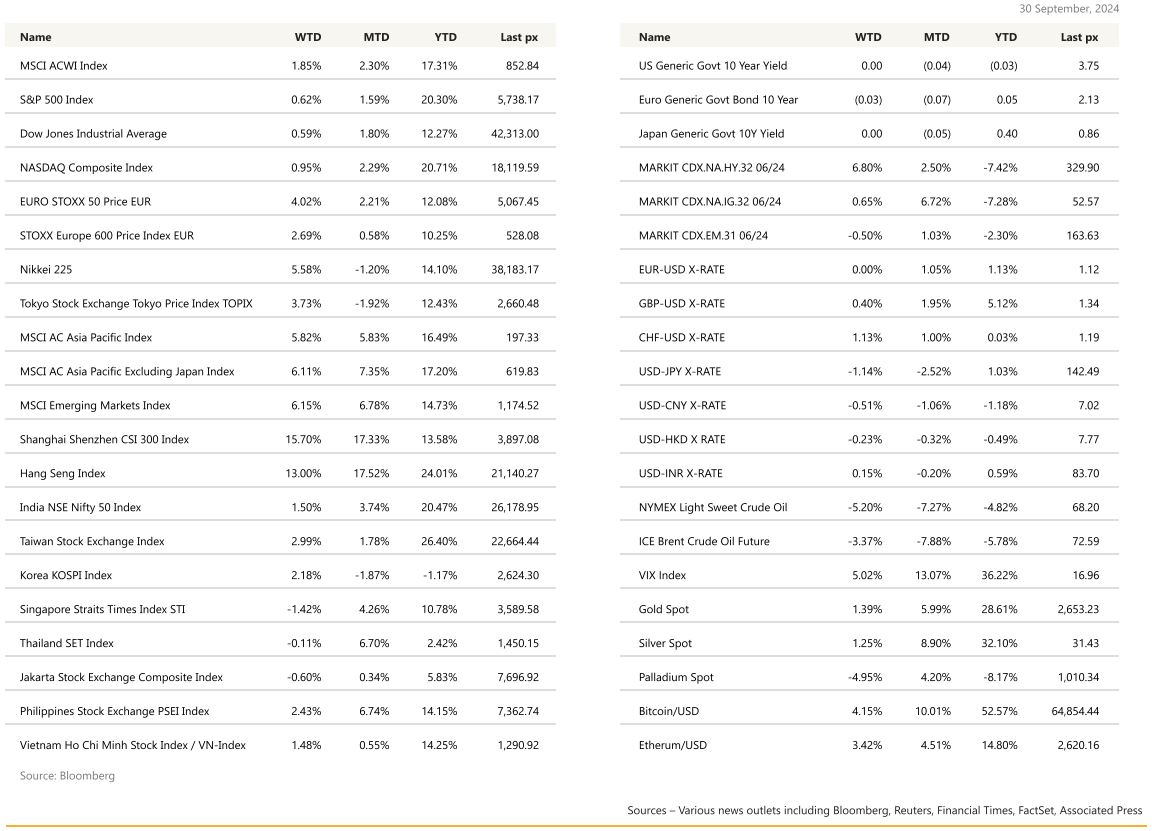This screenshot has height=831, width=1152.
Task: Click the USD-JPY X-RATE row name
Action: point(679,372)
